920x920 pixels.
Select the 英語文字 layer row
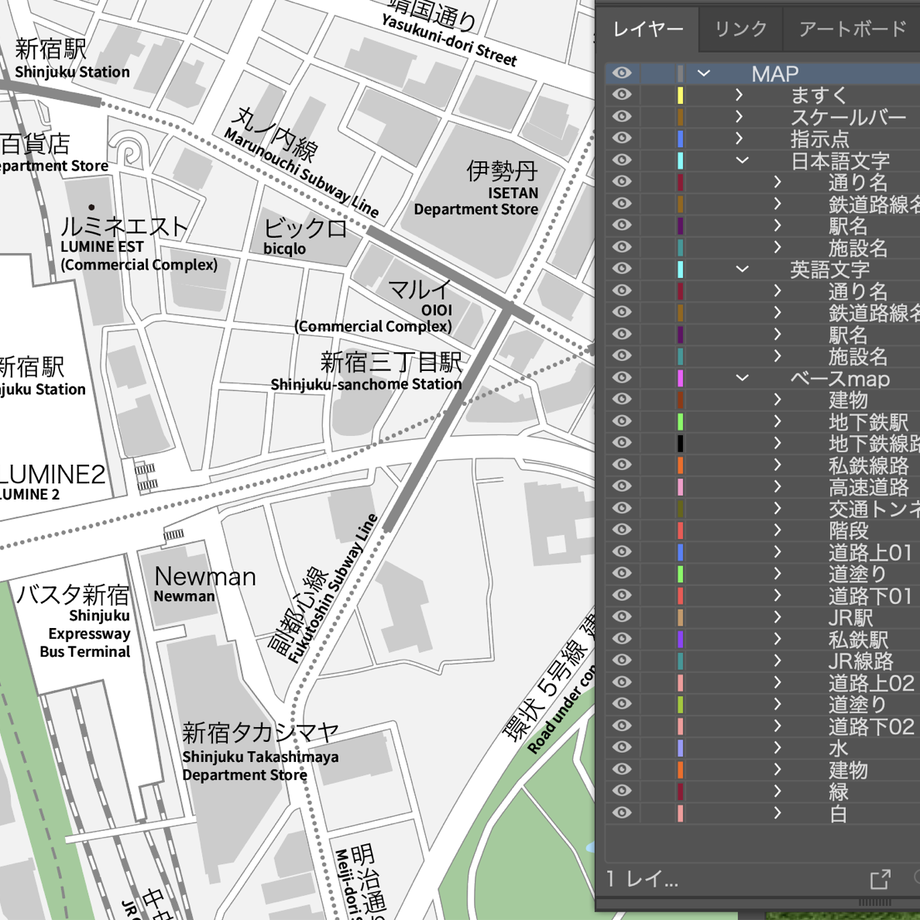(x=762, y=269)
